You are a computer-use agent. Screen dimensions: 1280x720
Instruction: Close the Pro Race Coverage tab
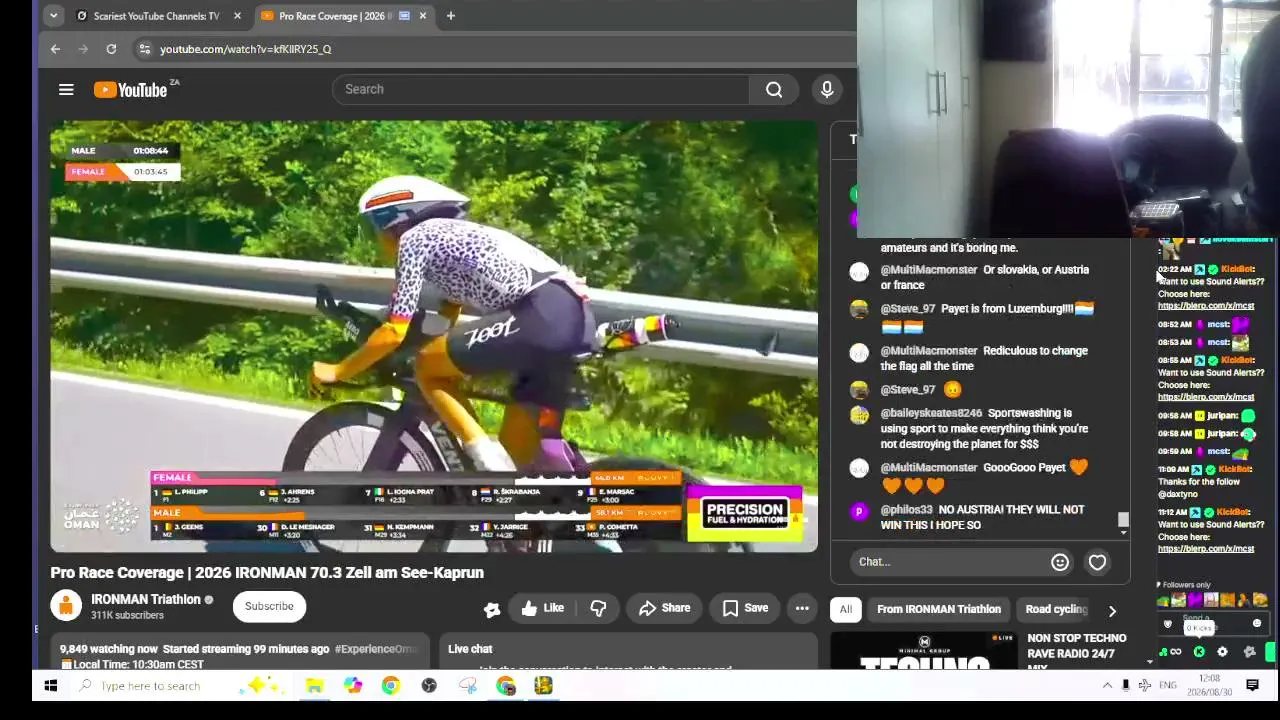click(423, 16)
